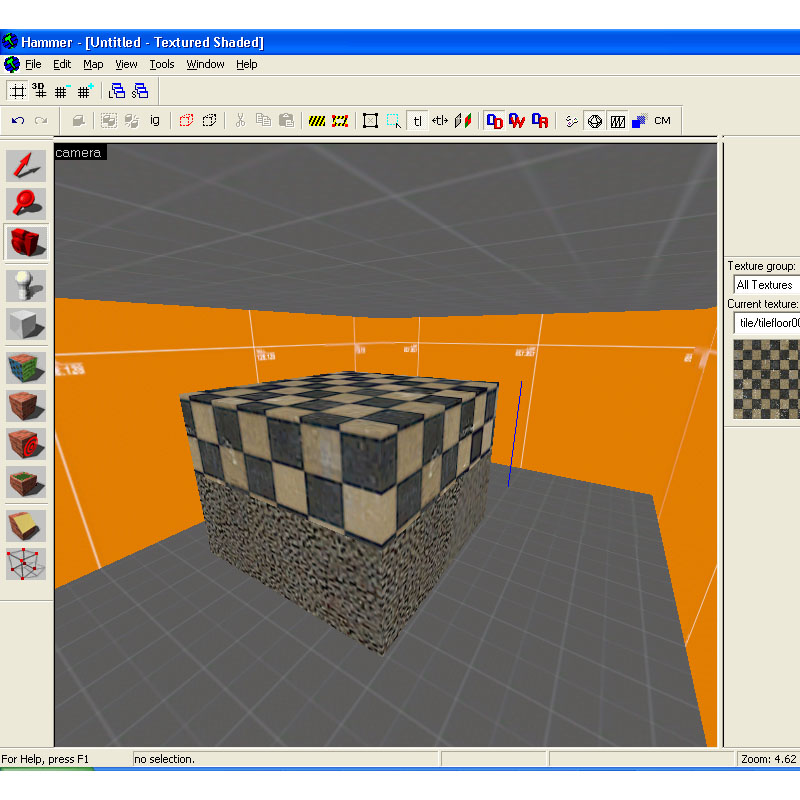Screen dimensions: 800x800
Task: Open the Tools menu
Action: click(162, 64)
